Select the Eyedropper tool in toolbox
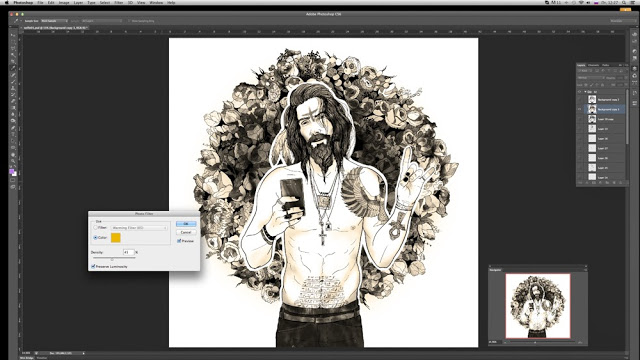The image size is (640, 360). coord(13,68)
